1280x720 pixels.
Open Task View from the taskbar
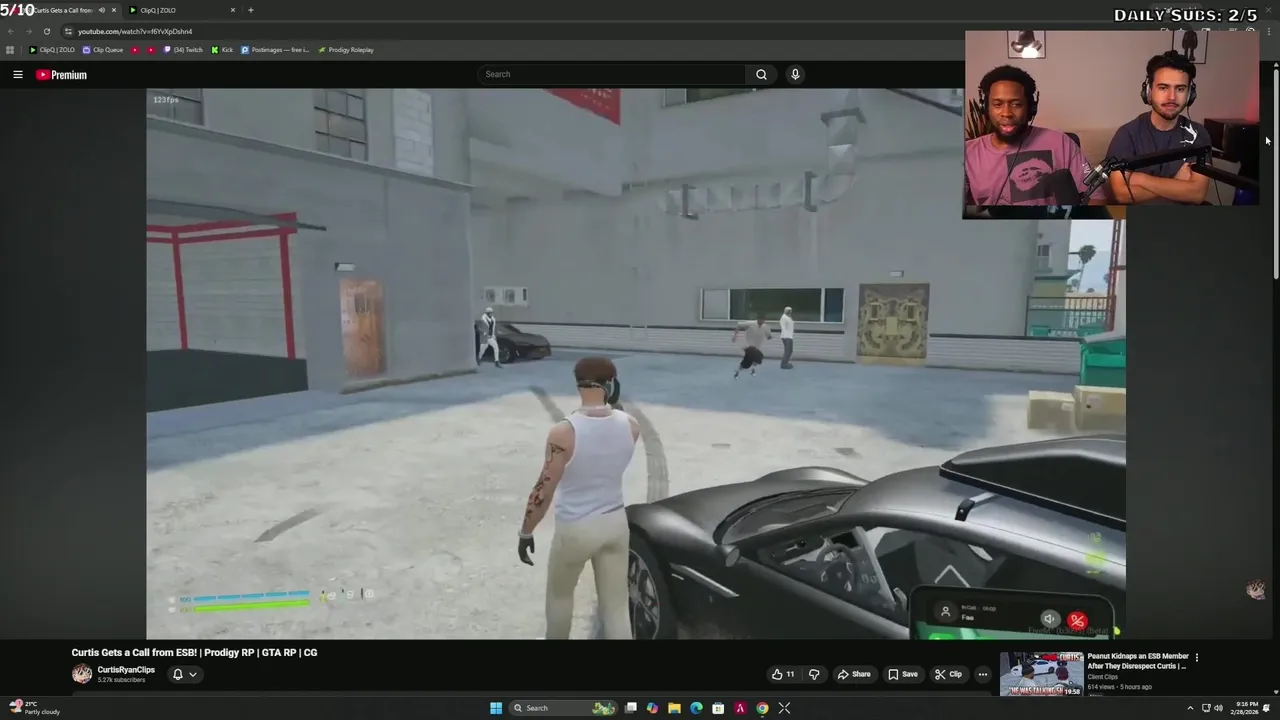coord(631,708)
